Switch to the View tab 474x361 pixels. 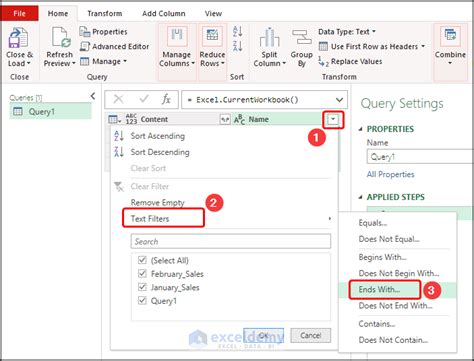tap(213, 14)
